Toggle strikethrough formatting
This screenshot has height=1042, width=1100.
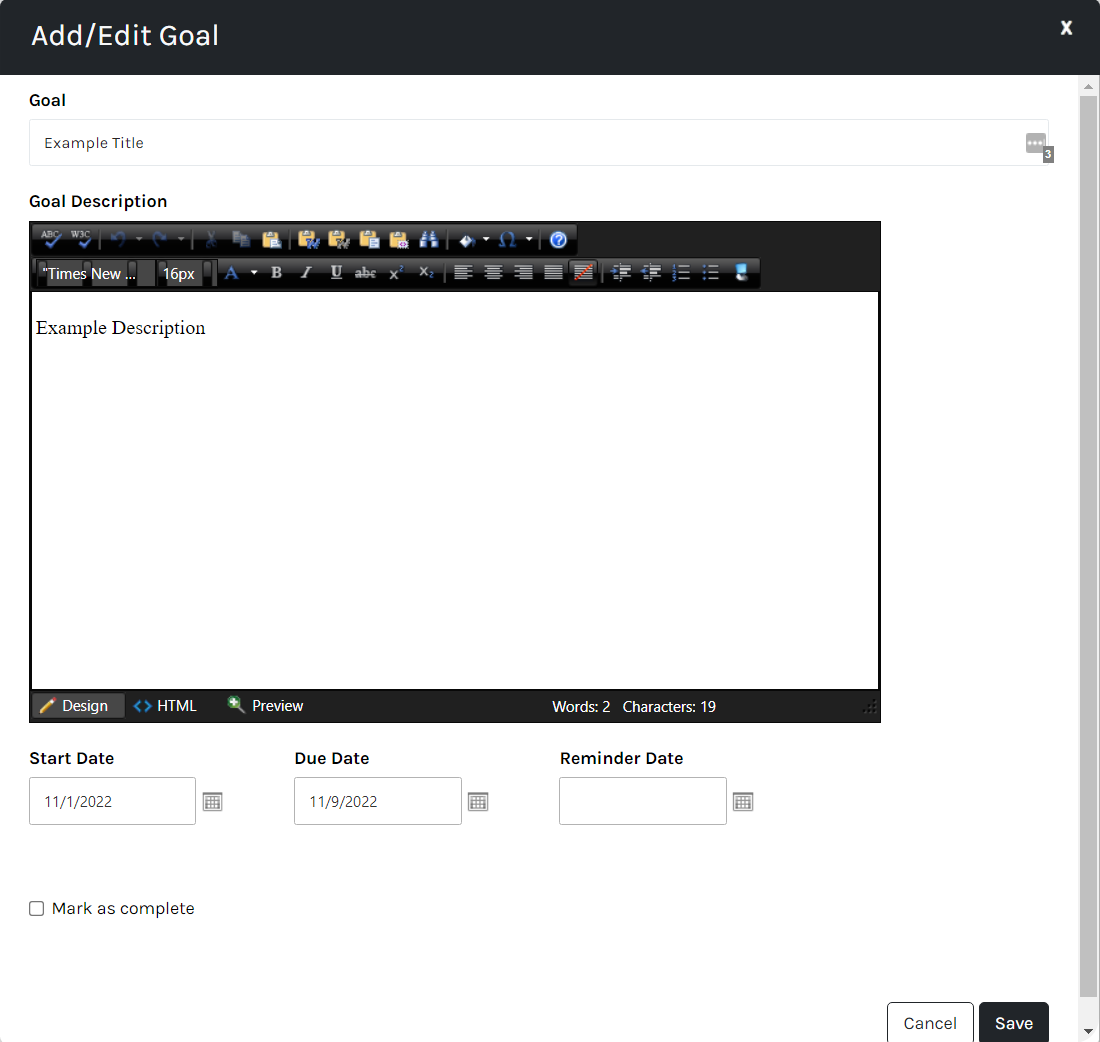point(365,272)
